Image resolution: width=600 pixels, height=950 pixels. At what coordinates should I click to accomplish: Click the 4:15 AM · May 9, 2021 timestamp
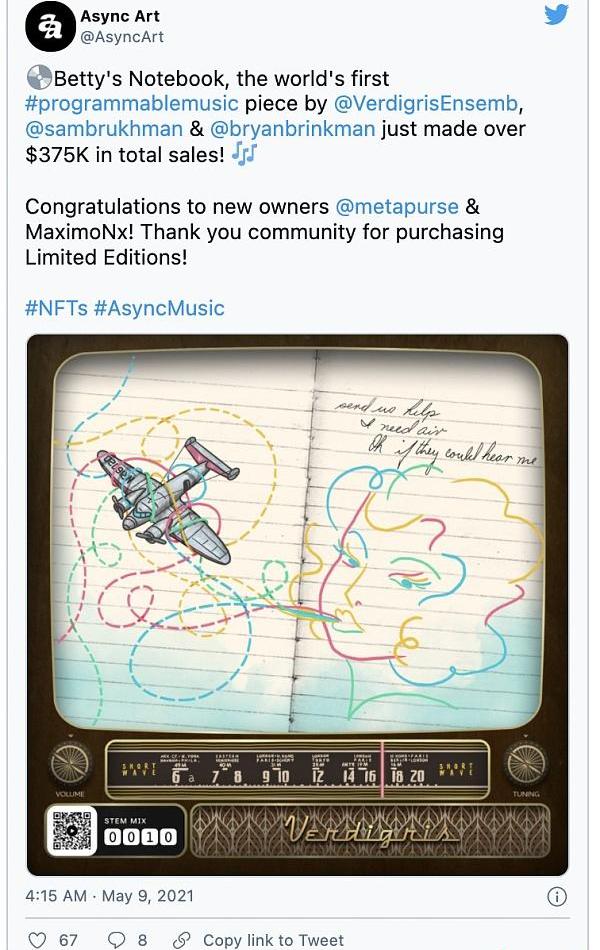pos(110,895)
